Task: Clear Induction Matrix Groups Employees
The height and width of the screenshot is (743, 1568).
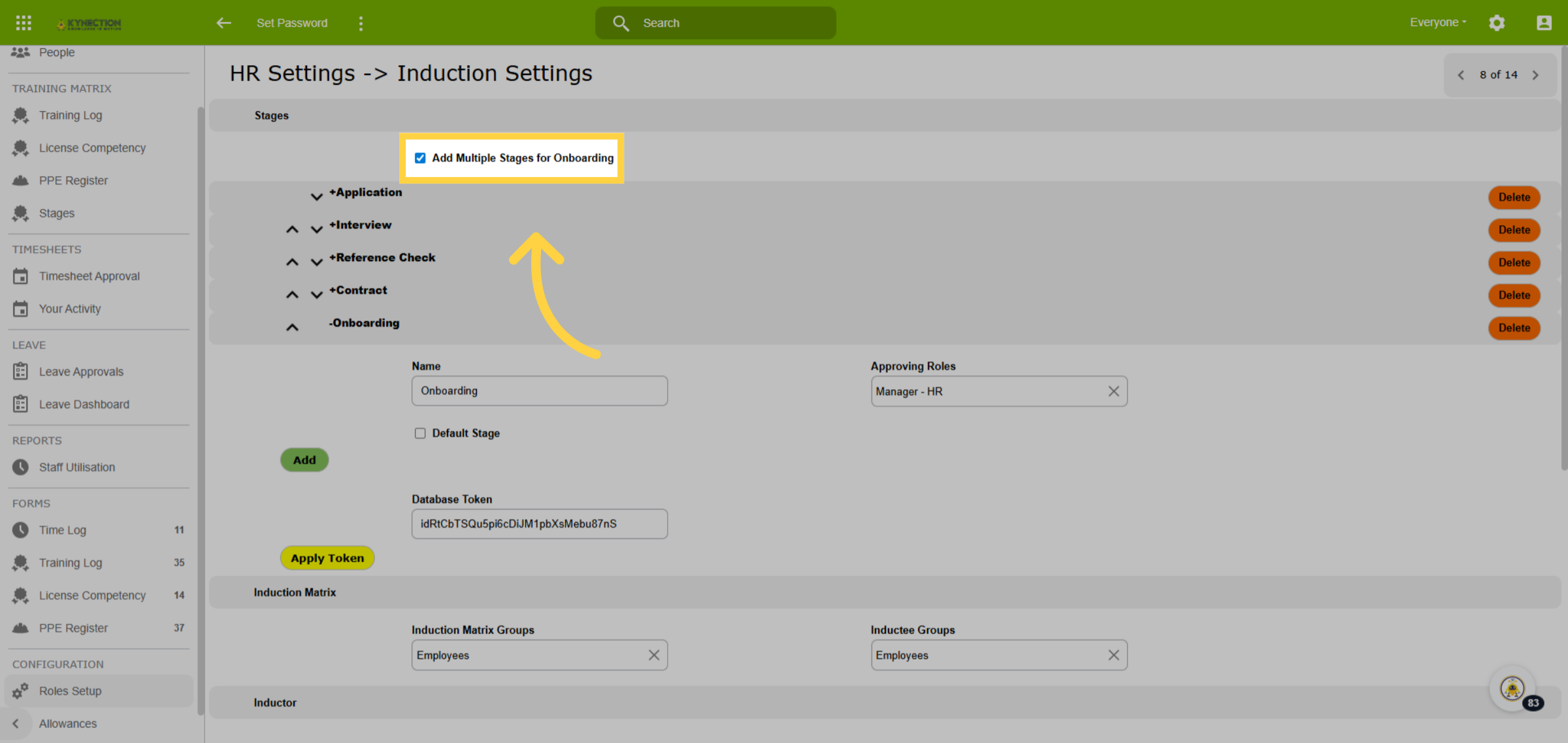Action: [654, 655]
